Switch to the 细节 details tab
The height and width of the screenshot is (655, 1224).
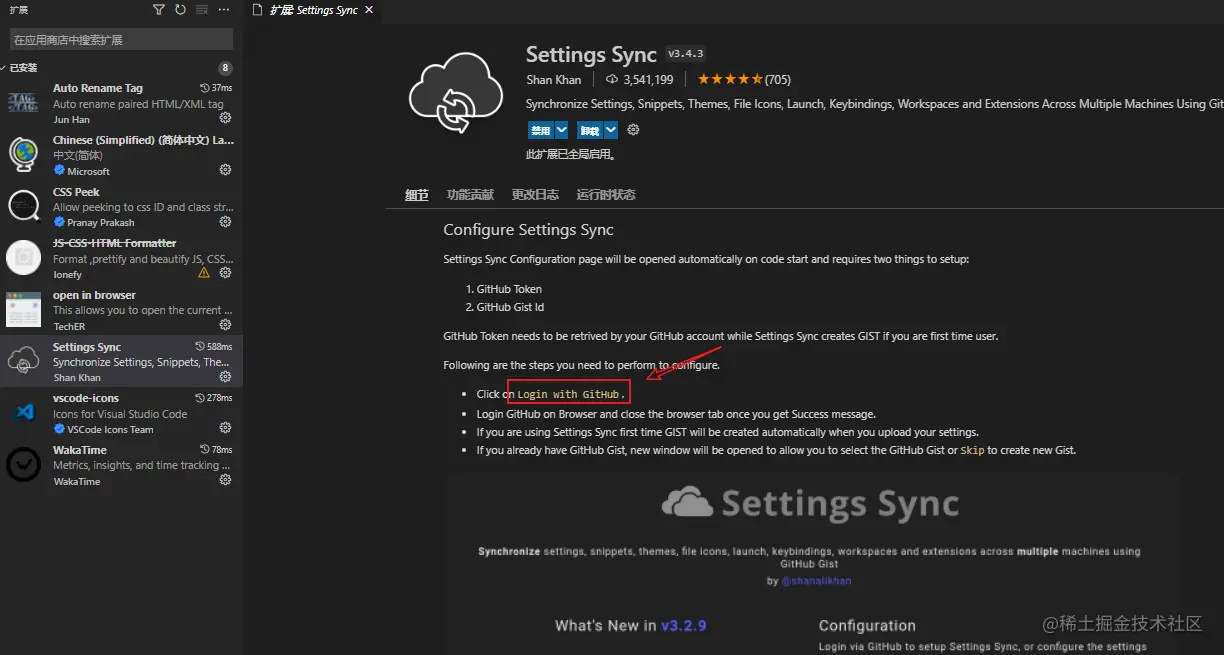pyautogui.click(x=416, y=195)
